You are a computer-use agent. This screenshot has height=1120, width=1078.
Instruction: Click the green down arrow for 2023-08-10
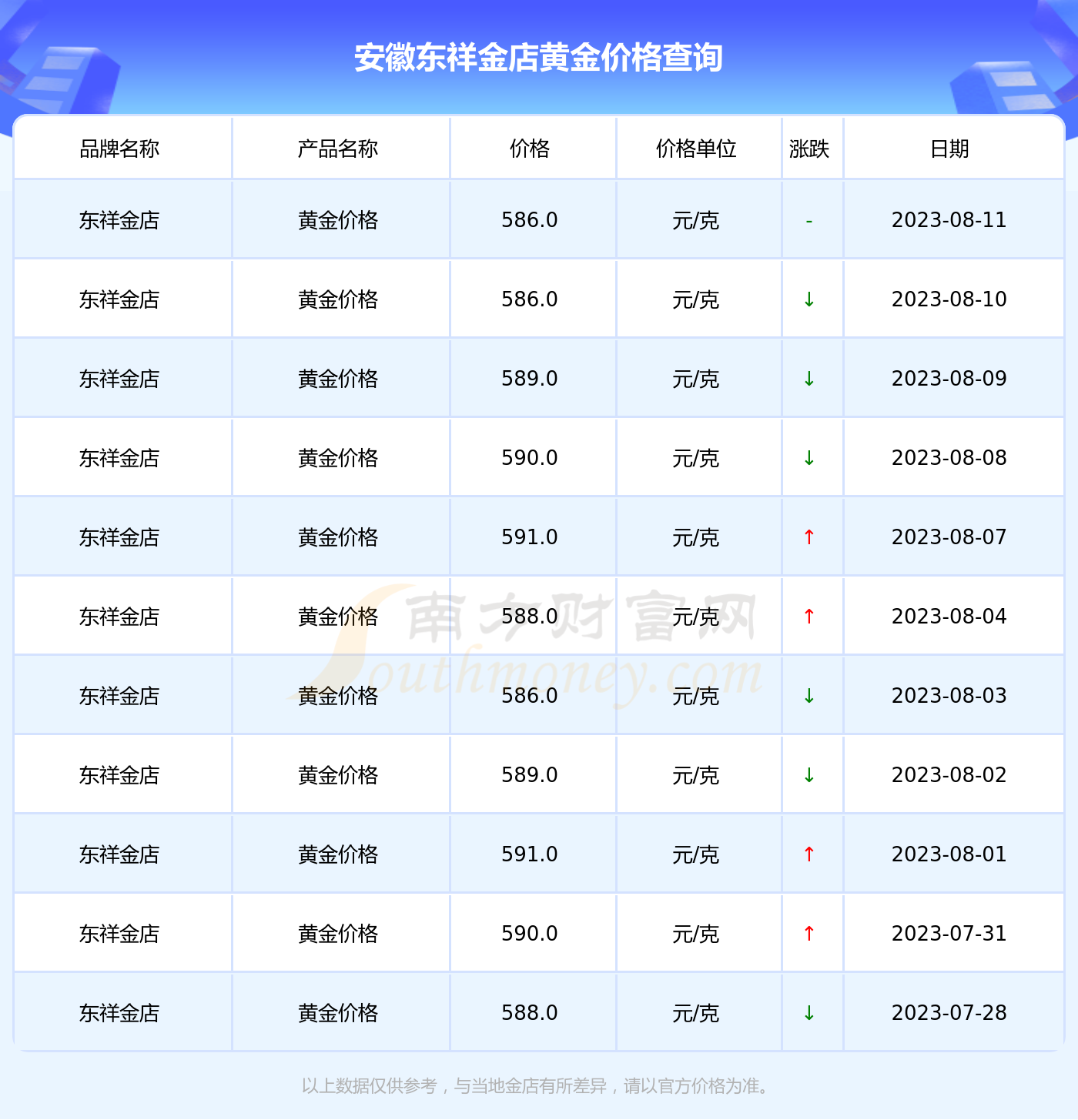pos(809,299)
